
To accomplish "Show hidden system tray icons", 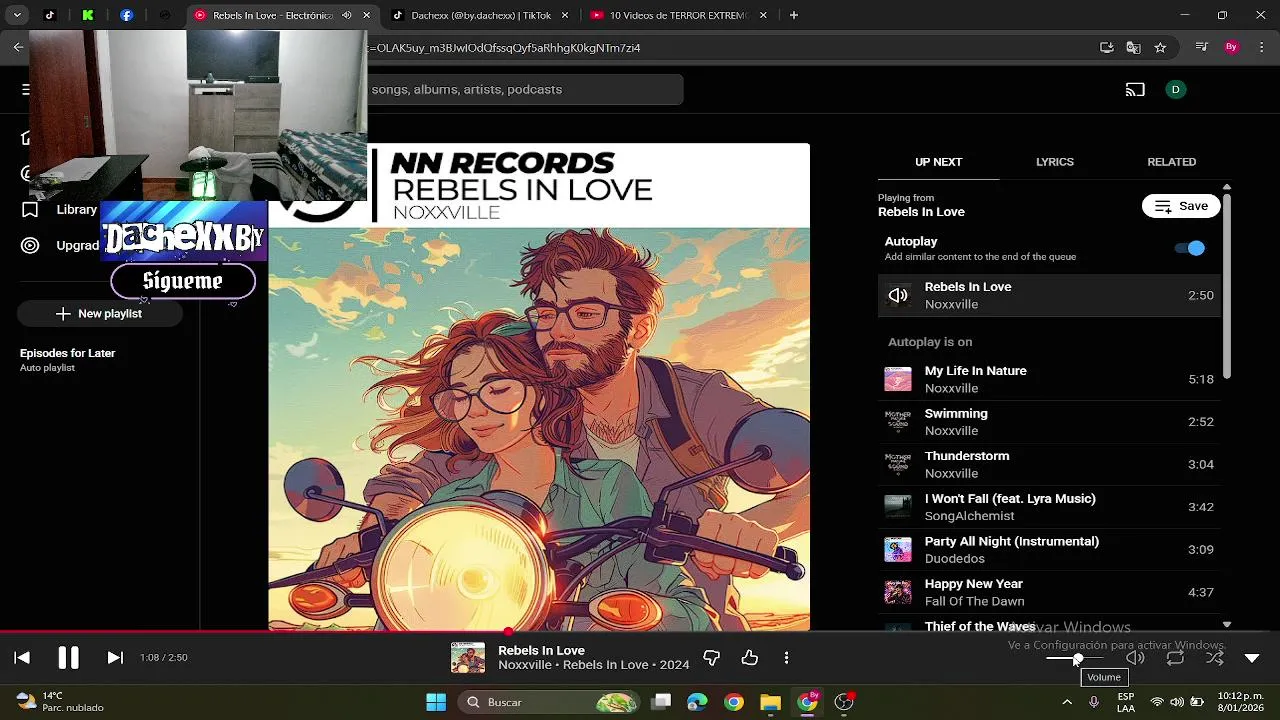I will click(1067, 702).
